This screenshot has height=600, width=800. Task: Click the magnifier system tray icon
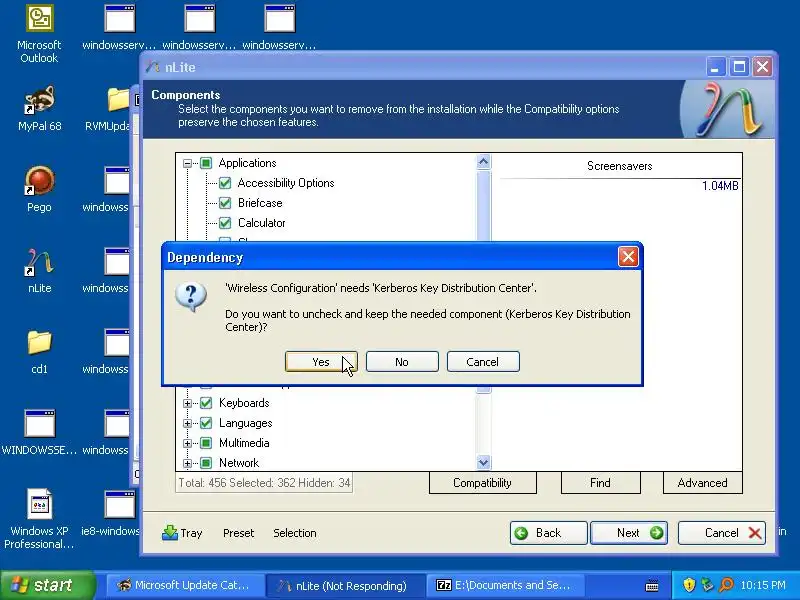(x=726, y=585)
